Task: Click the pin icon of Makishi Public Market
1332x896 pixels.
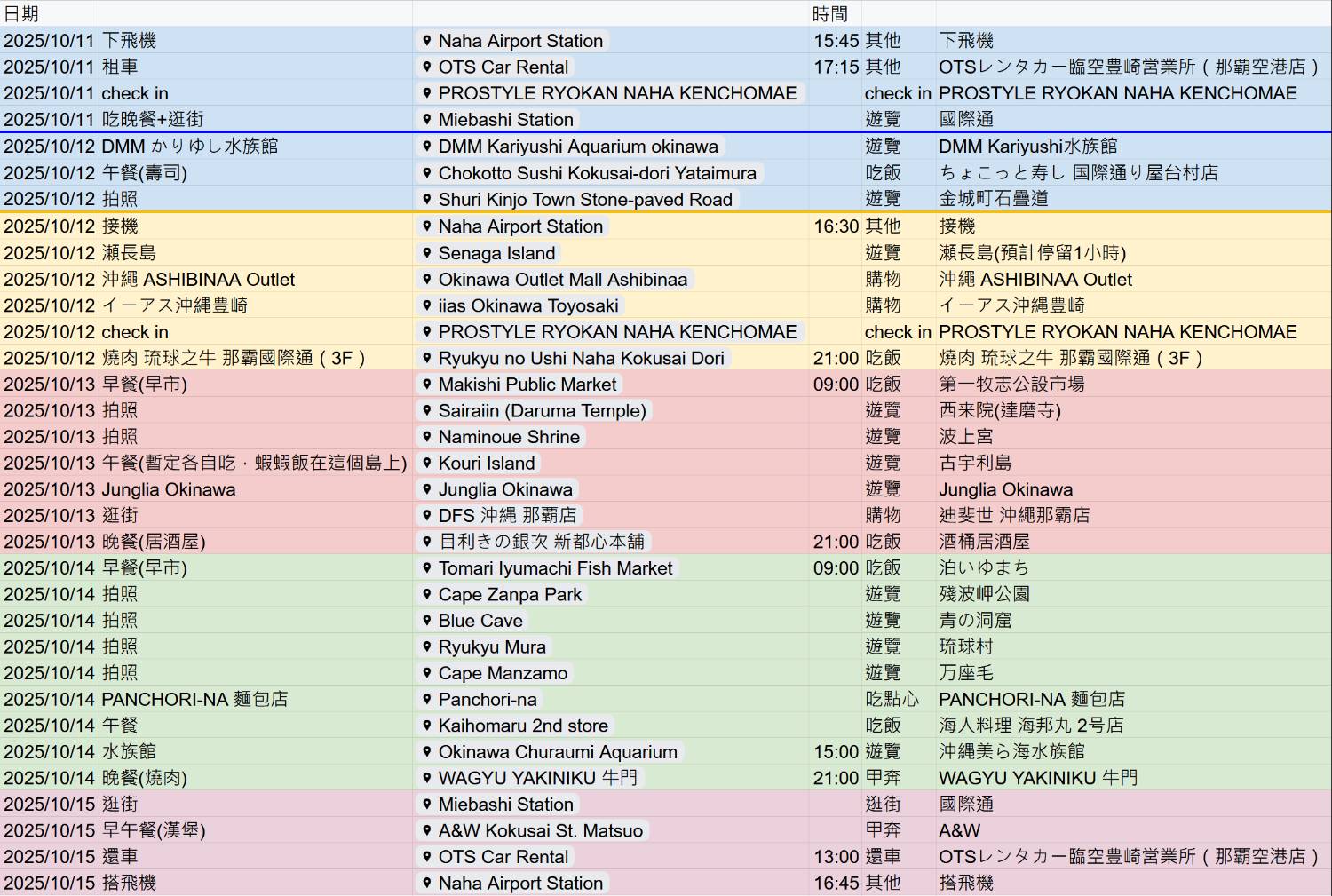Action: 427,384
